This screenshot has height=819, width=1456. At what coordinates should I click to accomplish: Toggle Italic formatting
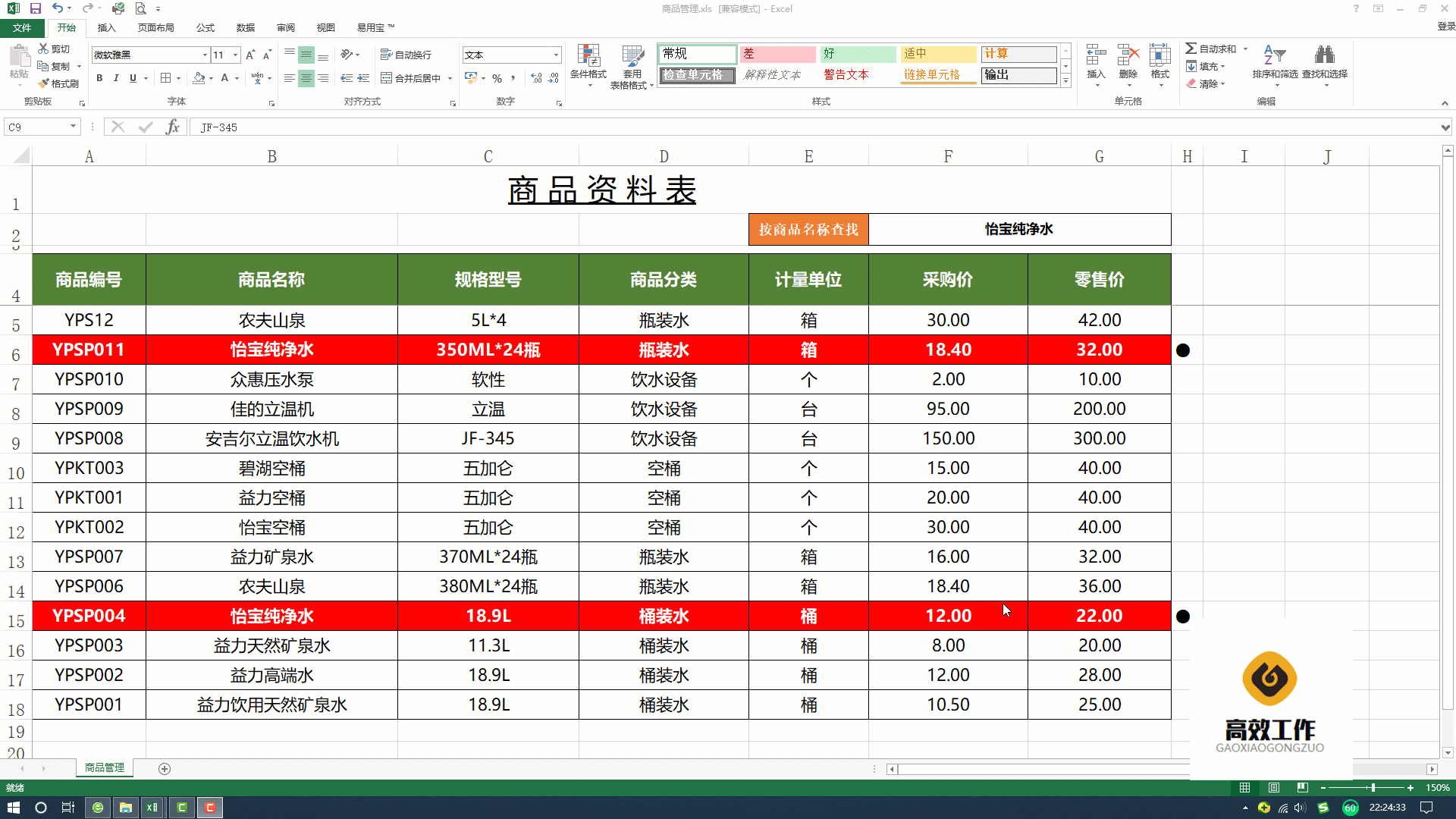(116, 78)
